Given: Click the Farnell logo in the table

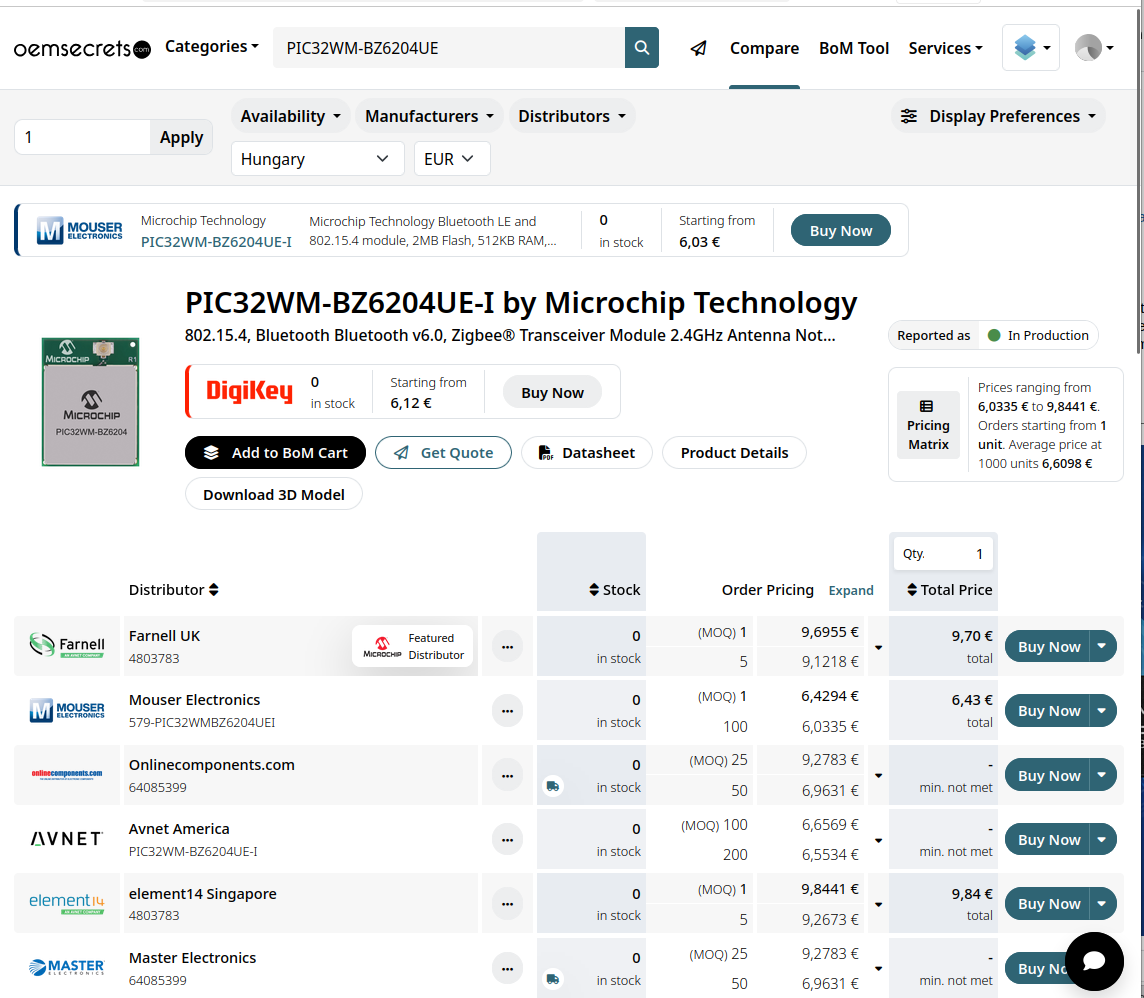Looking at the screenshot, I should point(67,645).
